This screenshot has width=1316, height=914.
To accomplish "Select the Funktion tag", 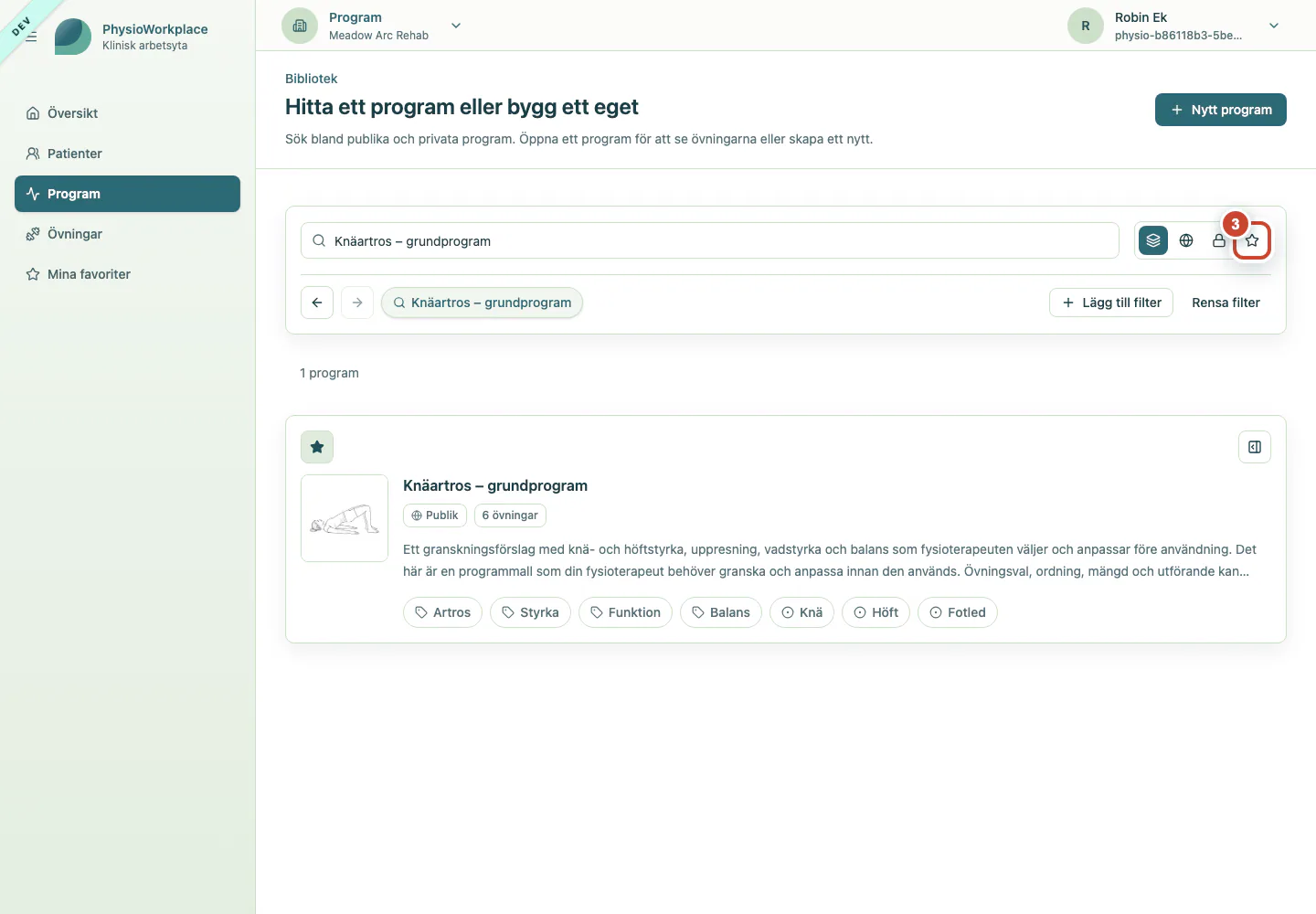I will click(x=625, y=612).
